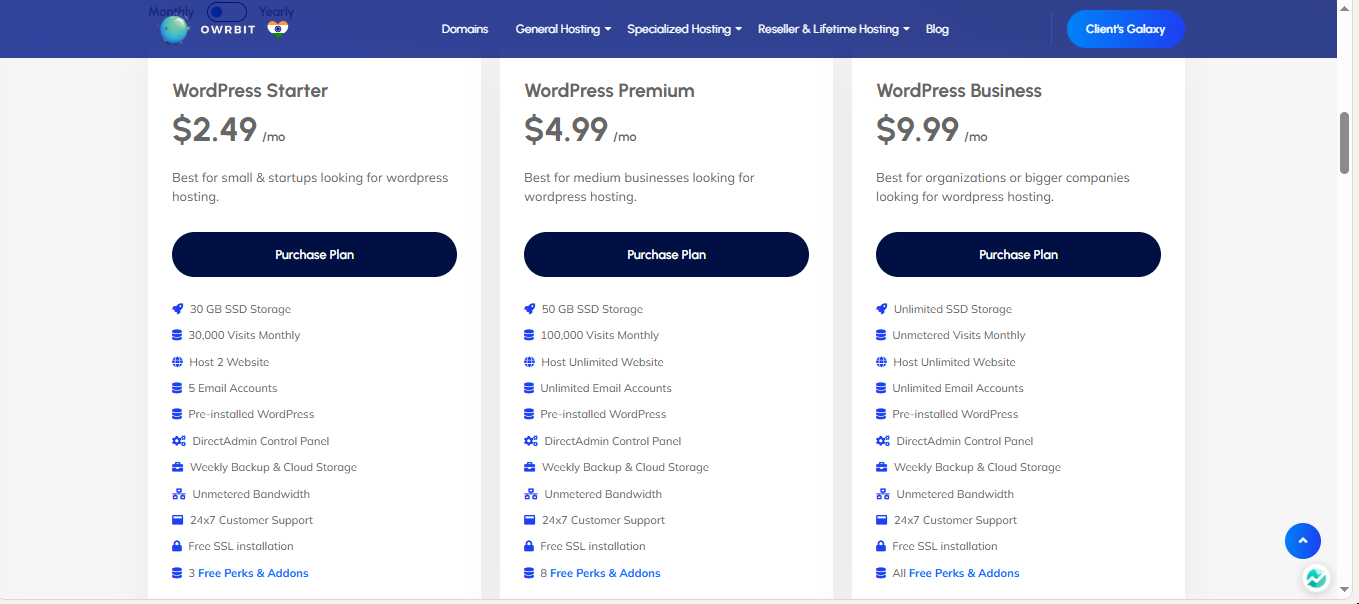
Task: Click globe icon beside Host 2 Website
Action: [178, 362]
